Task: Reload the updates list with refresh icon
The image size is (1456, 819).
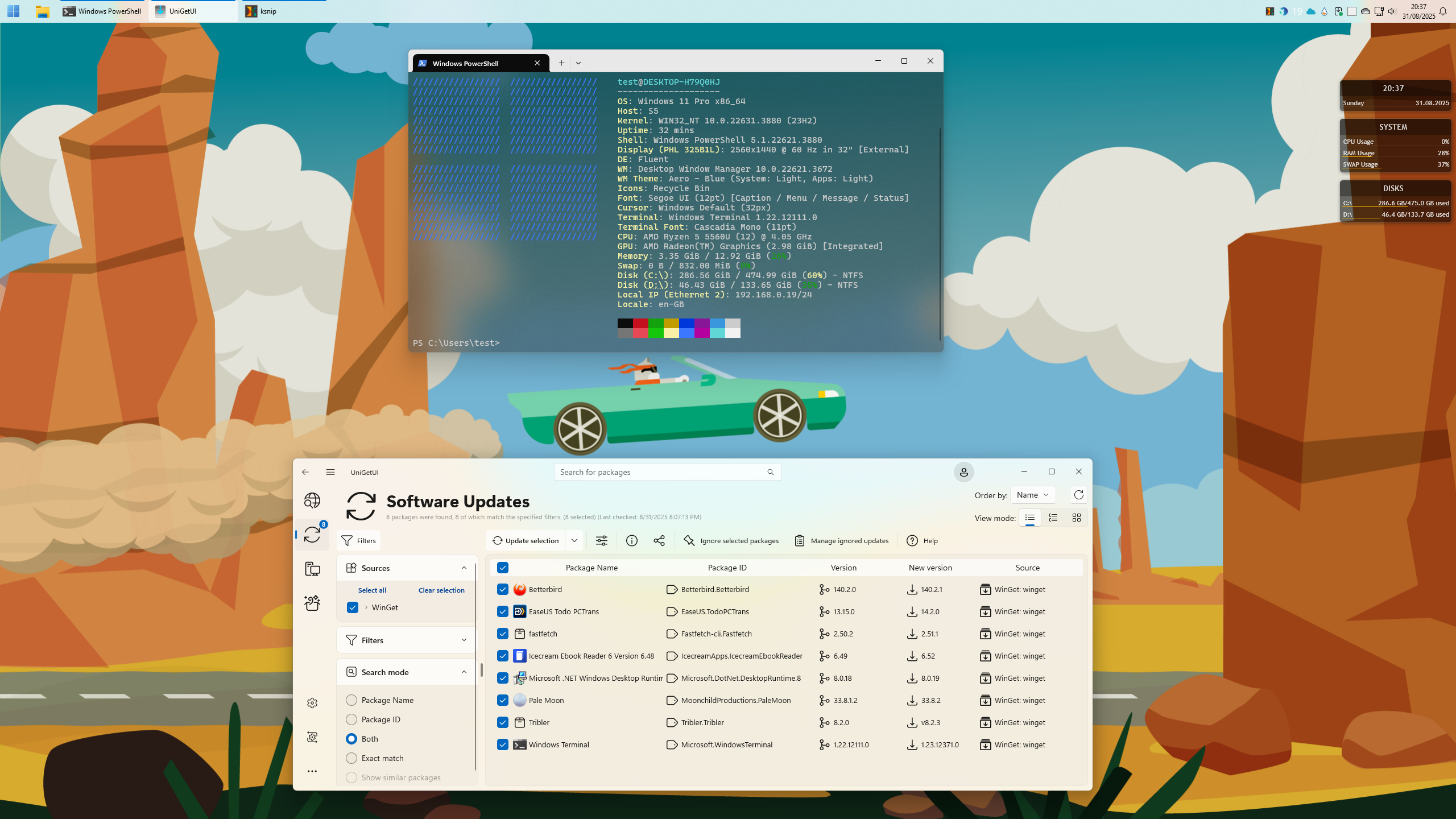Action: tap(1078, 495)
